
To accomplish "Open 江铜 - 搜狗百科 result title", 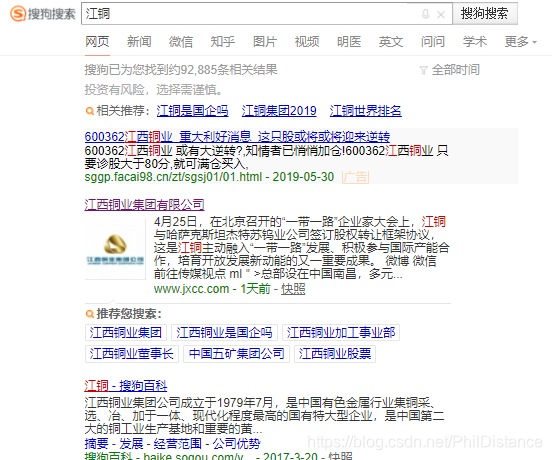I will coord(126,386).
